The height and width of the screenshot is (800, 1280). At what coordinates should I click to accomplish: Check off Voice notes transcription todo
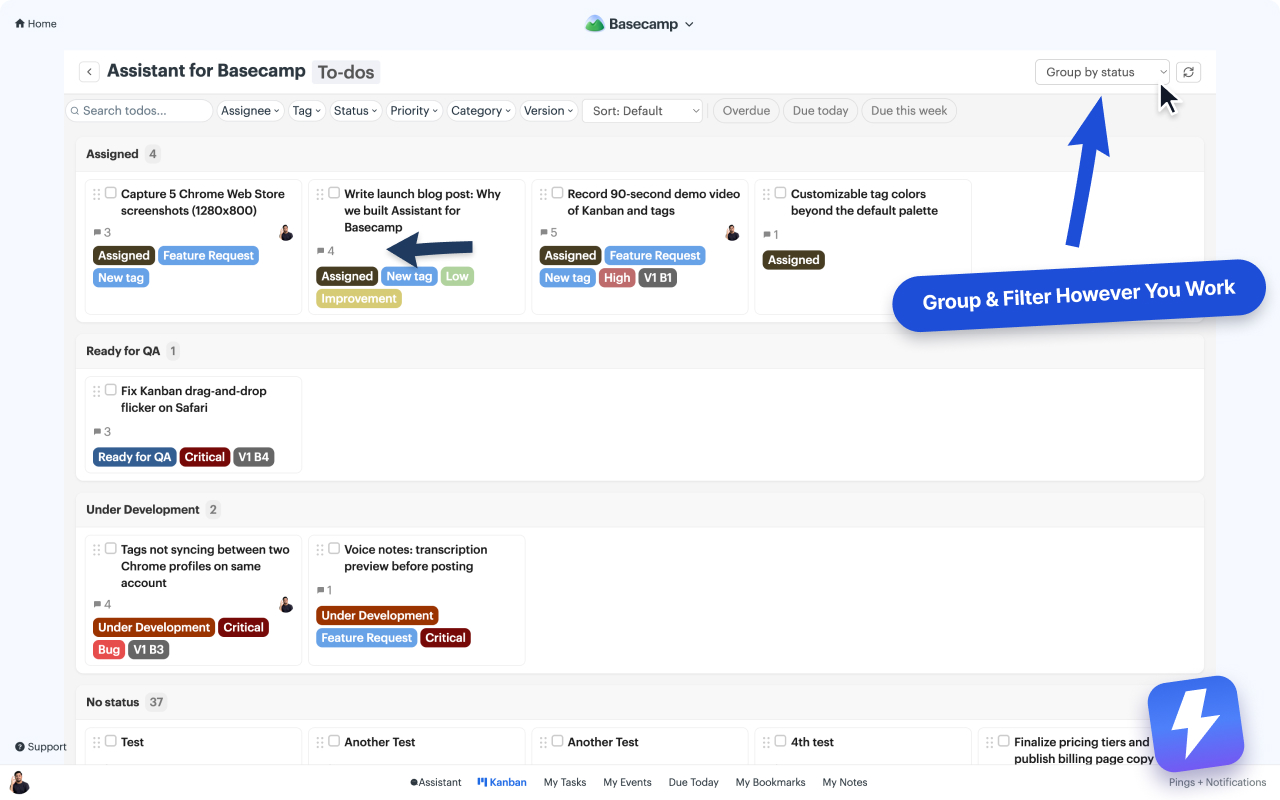click(x=334, y=548)
